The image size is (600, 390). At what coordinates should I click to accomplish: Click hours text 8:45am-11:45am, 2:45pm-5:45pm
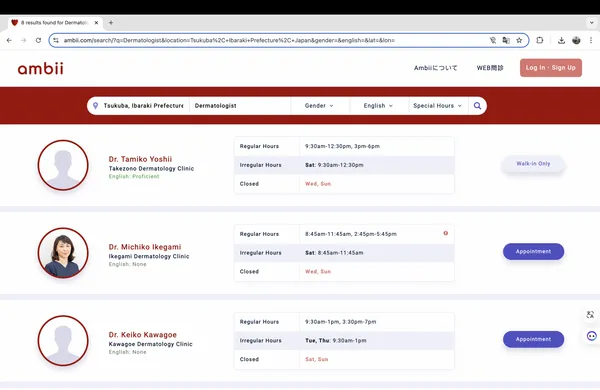[x=351, y=234]
